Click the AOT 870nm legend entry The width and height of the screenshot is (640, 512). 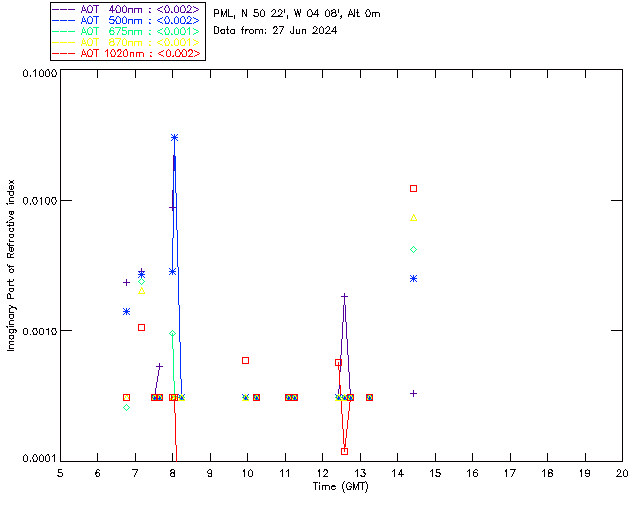click(126, 42)
